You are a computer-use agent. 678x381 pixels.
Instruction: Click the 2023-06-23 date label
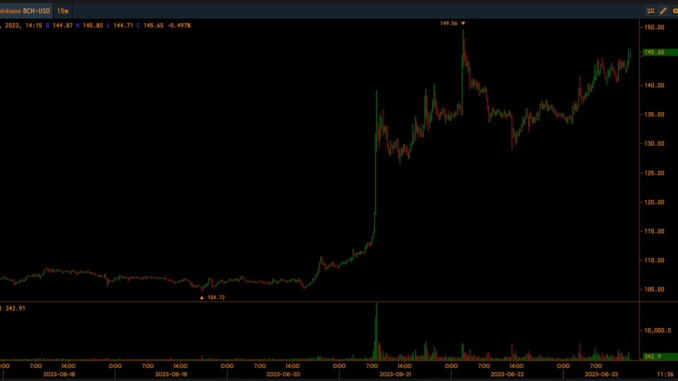point(601,374)
